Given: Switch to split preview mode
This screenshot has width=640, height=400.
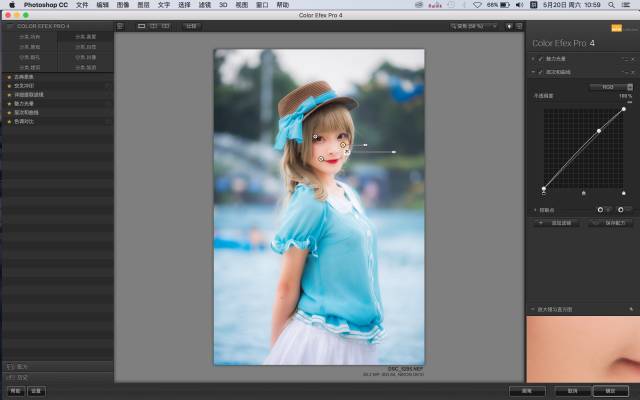Looking at the screenshot, I should (x=153, y=26).
